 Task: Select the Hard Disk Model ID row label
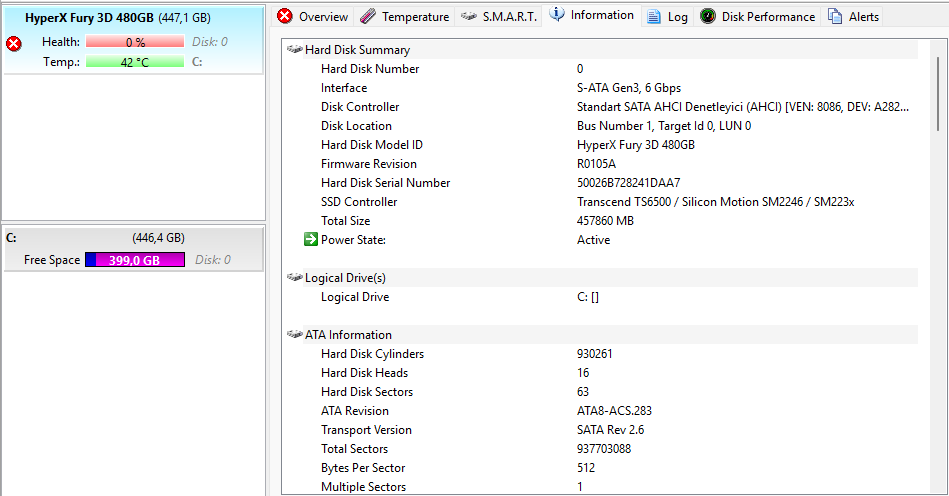(x=372, y=145)
